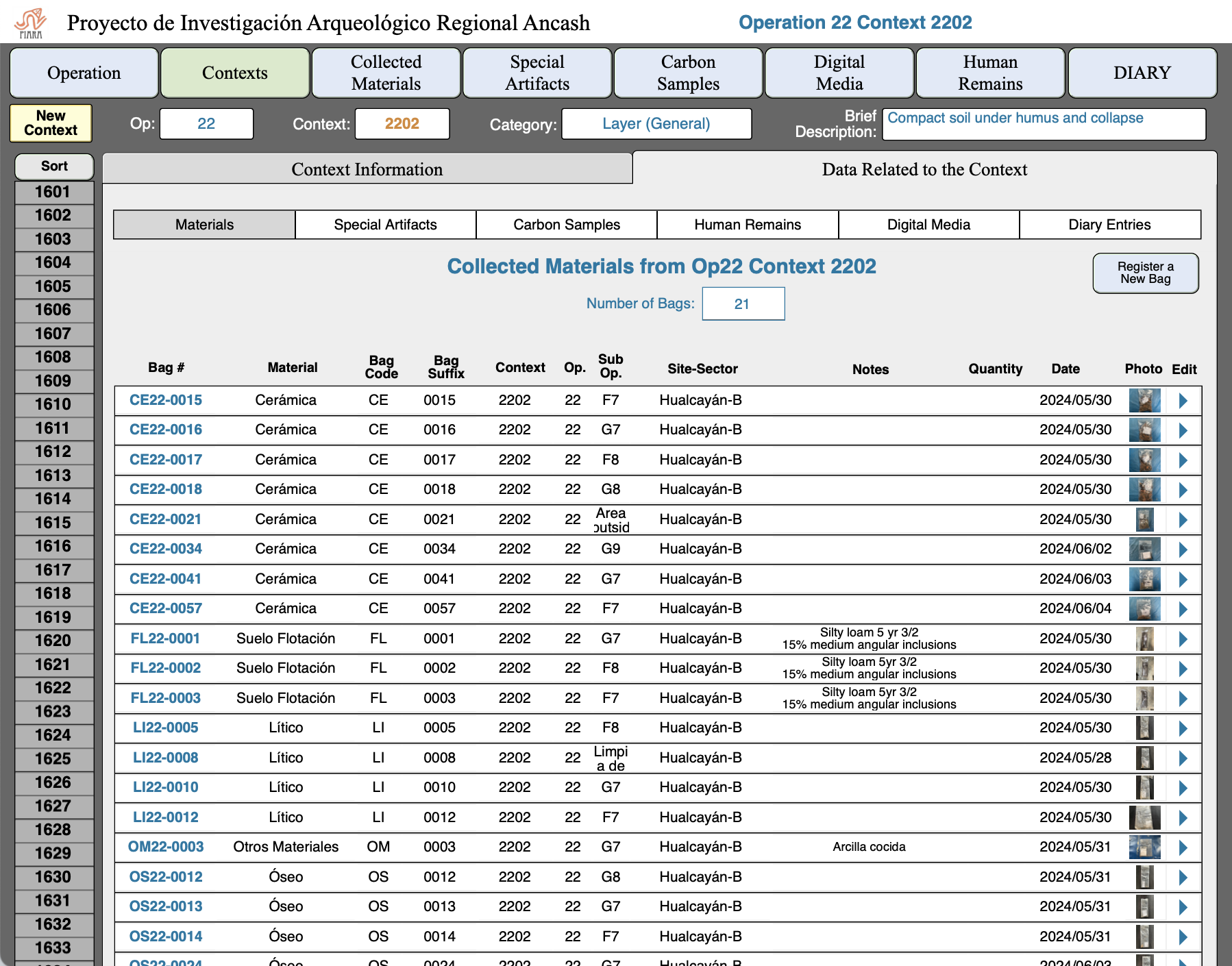Open photo thumbnail for bag LI22-0012
The height and width of the screenshot is (966, 1232).
pos(1144,817)
